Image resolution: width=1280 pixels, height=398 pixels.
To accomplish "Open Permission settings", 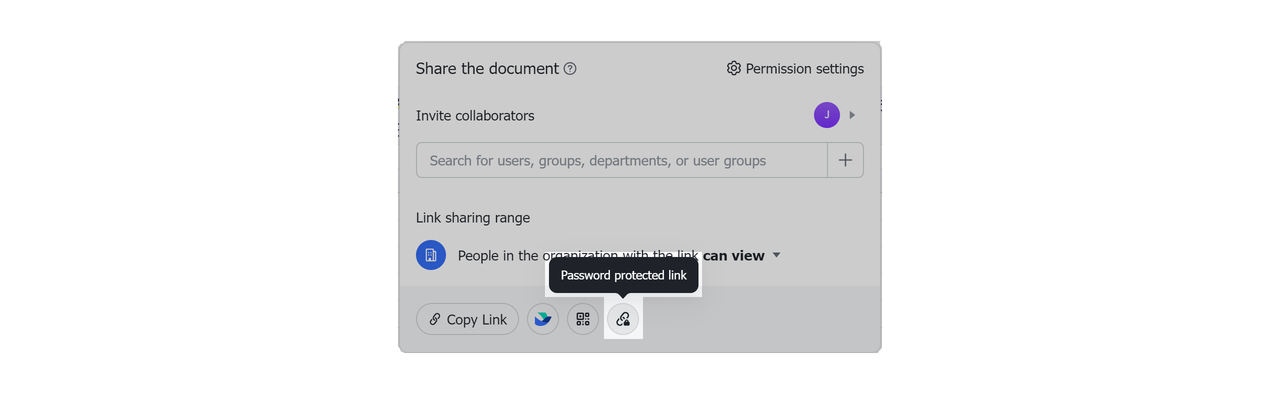I will tap(795, 69).
